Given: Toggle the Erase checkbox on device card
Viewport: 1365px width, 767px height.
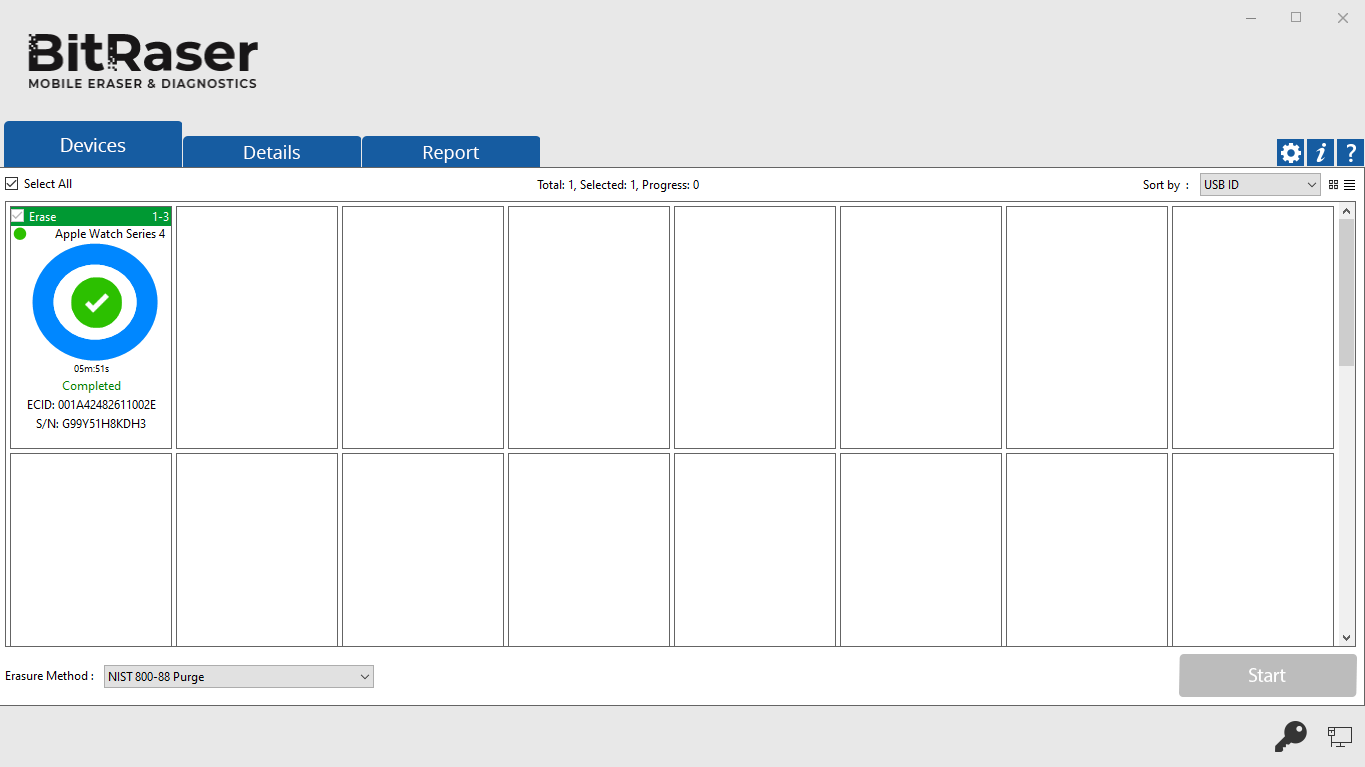Looking at the screenshot, I should (x=18, y=216).
